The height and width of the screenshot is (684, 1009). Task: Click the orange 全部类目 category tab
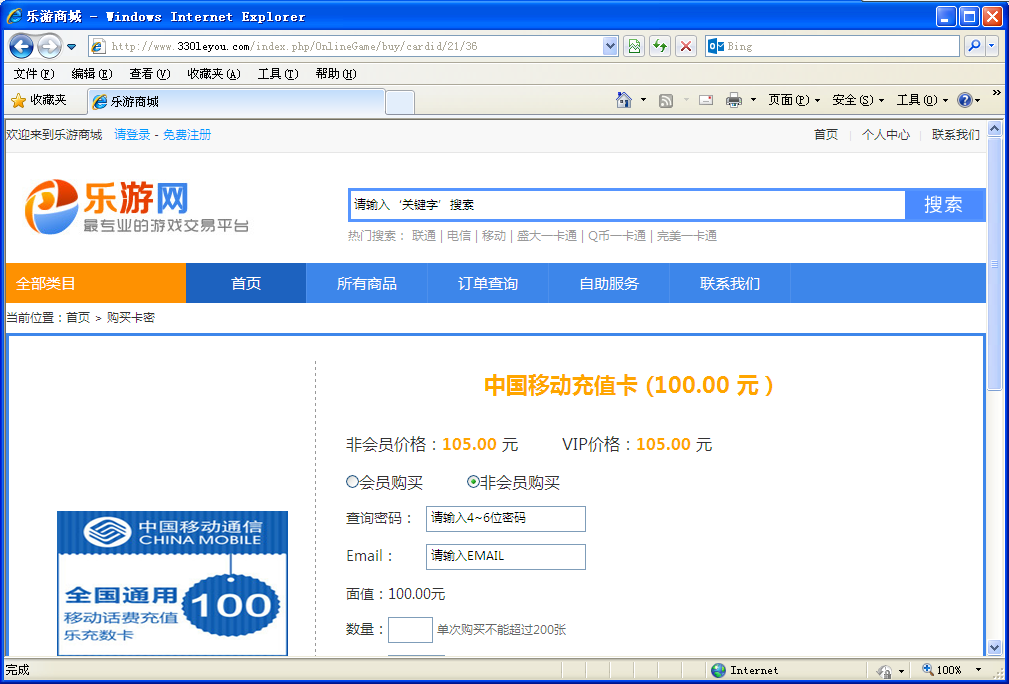(x=95, y=283)
